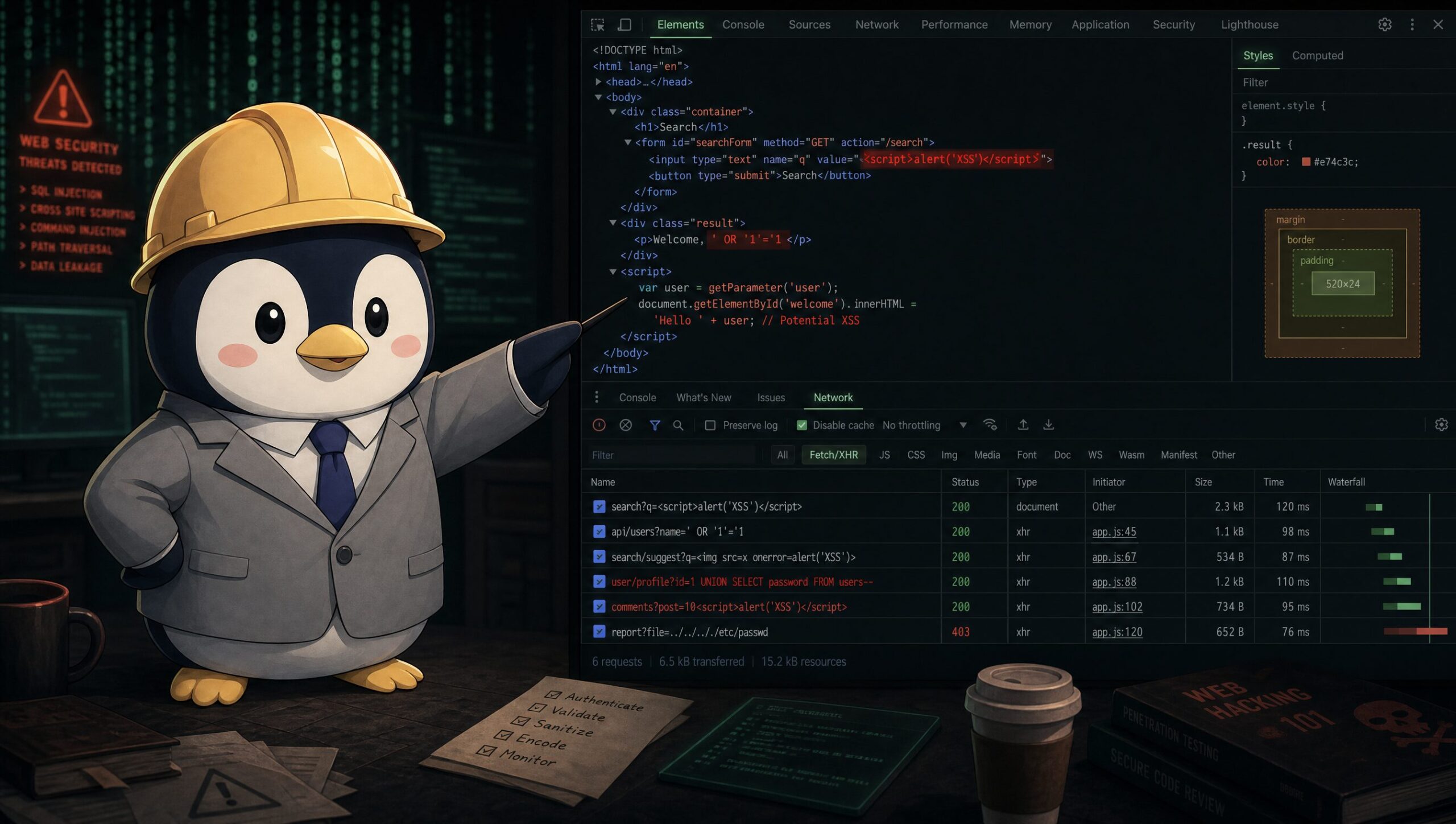Click the #e74c3c color swatch
Viewport: 1456px width, 824px height.
(x=1306, y=162)
